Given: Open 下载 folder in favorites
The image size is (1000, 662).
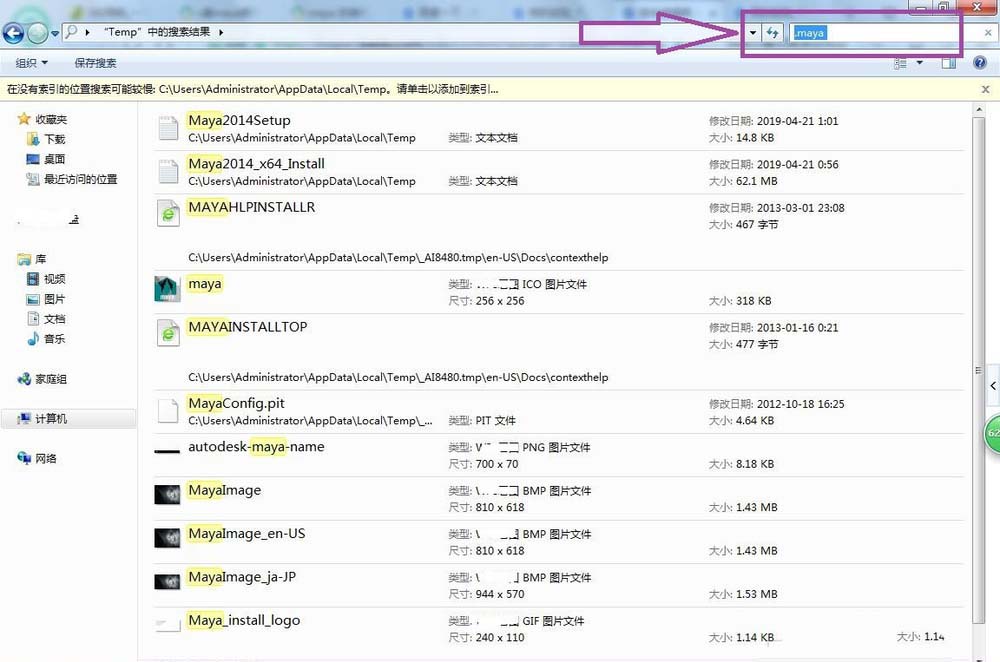Looking at the screenshot, I should pyautogui.click(x=46, y=139).
